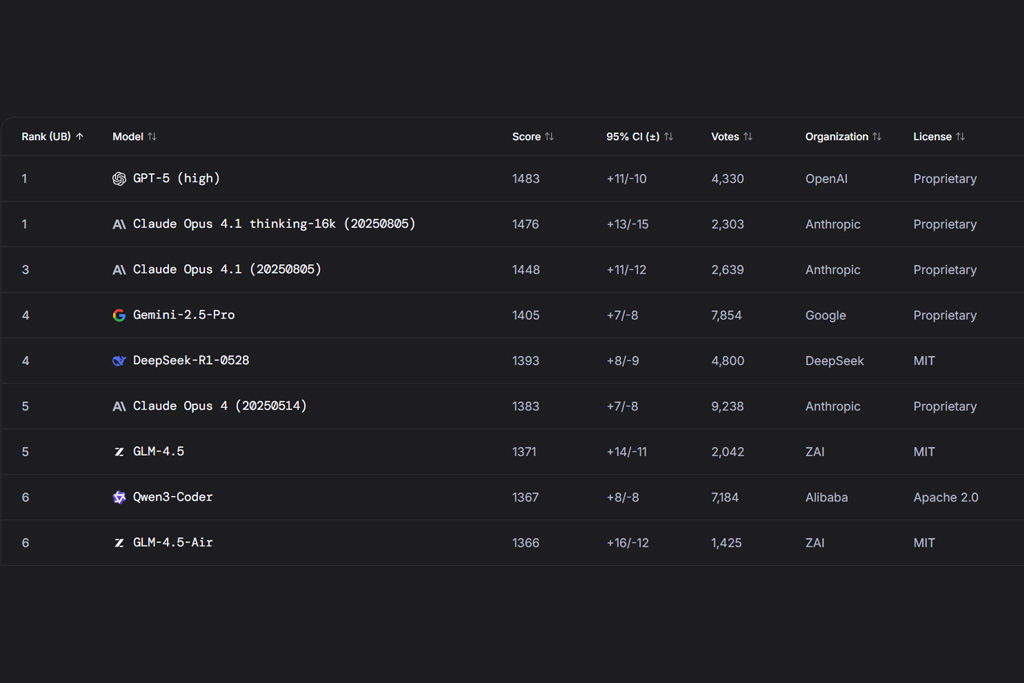Click the votes count 7,854
The height and width of the screenshot is (683, 1024).
(x=726, y=315)
